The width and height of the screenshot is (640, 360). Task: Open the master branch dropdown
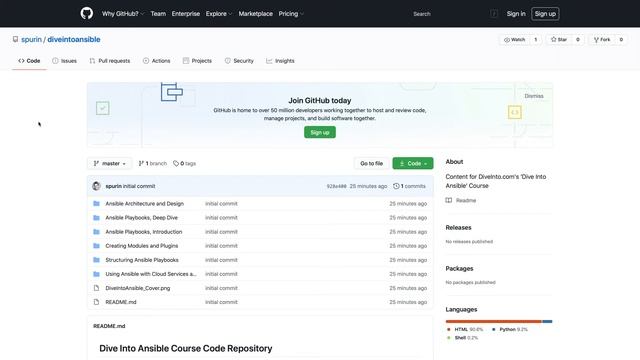tap(109, 163)
